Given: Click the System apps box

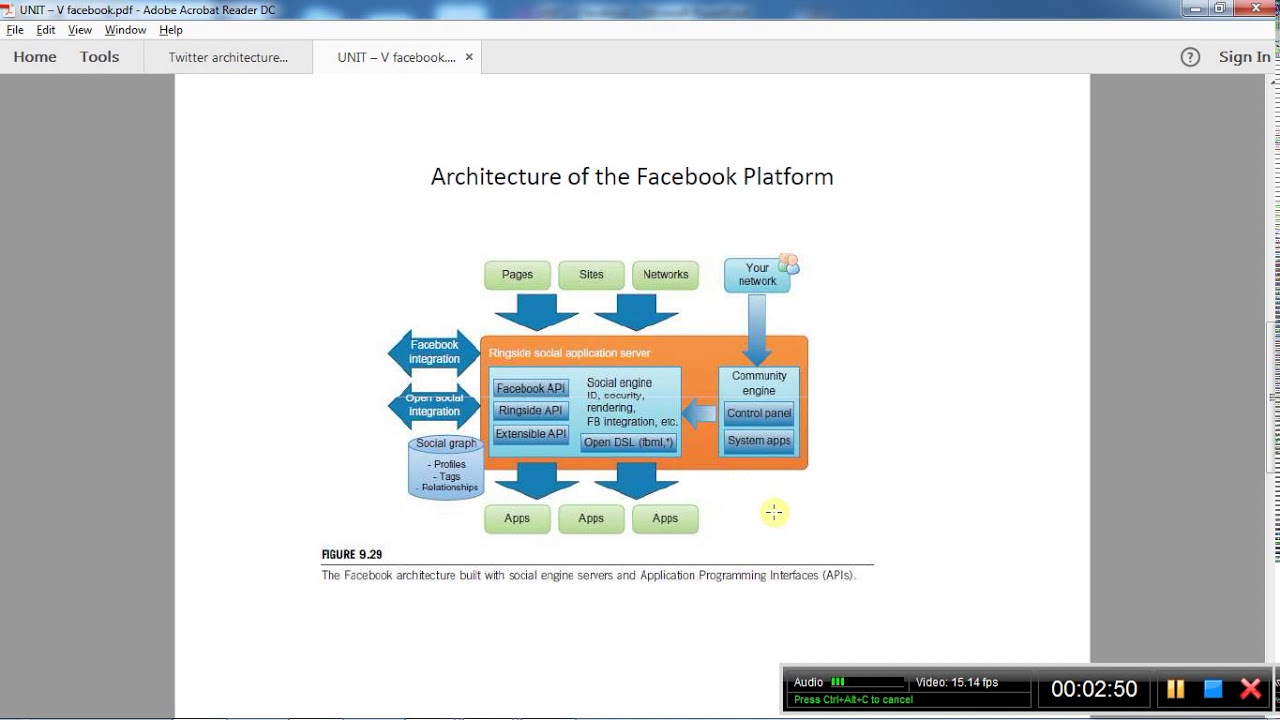Looking at the screenshot, I should [x=759, y=441].
